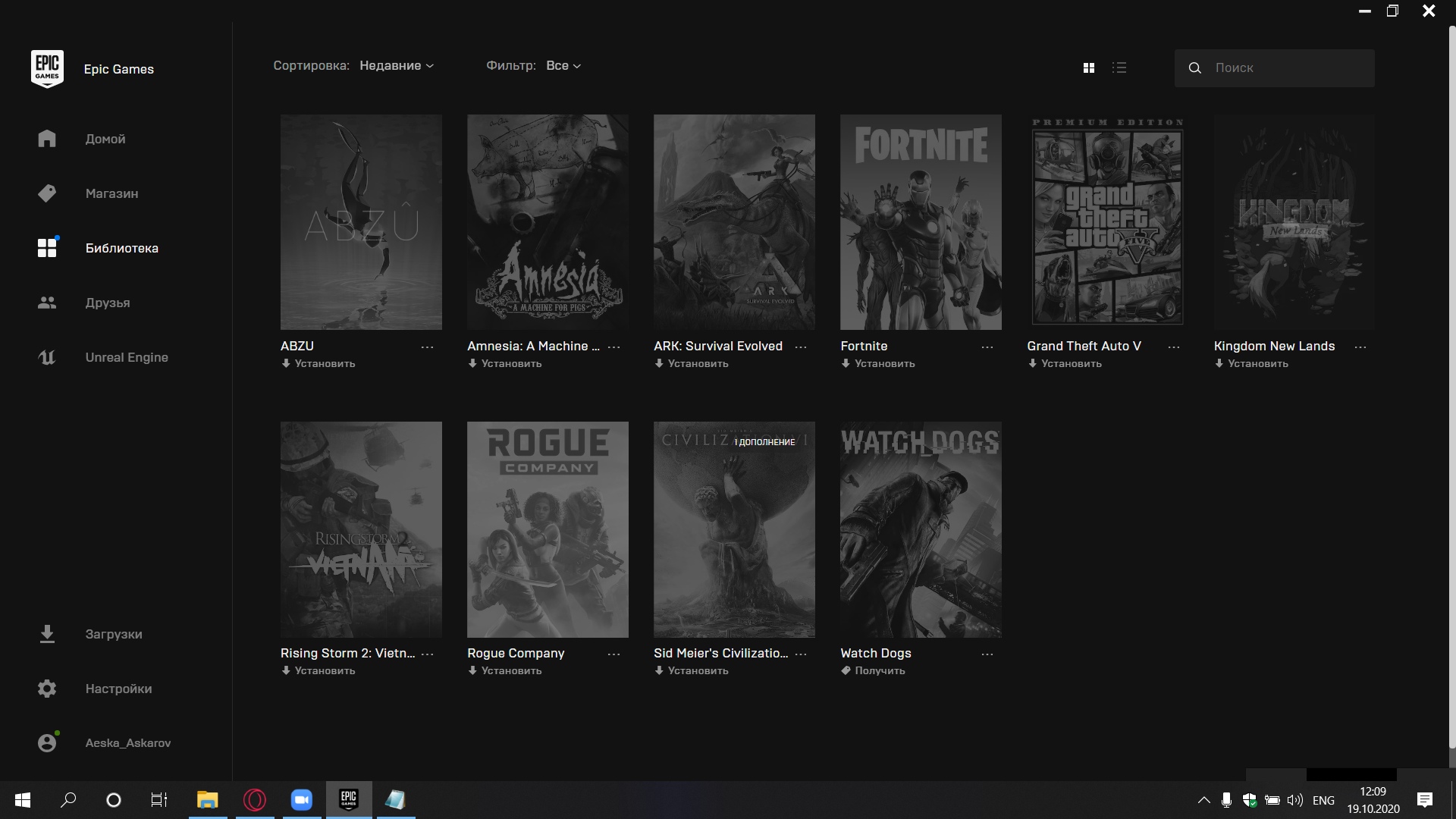Go to Домой menu label
This screenshot has width=1456, height=819.
105,140
